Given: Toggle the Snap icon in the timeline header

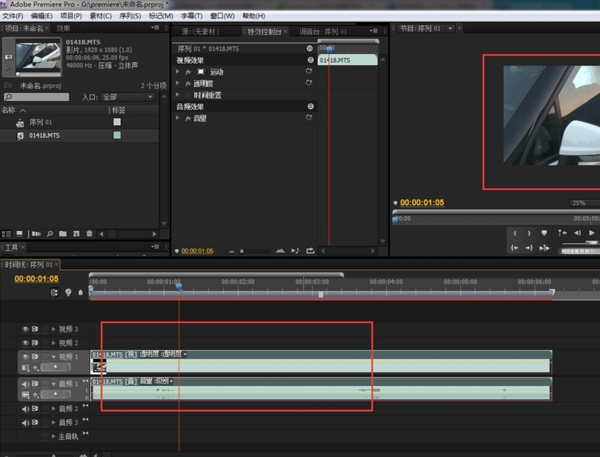Looking at the screenshot, I should click(56, 293).
